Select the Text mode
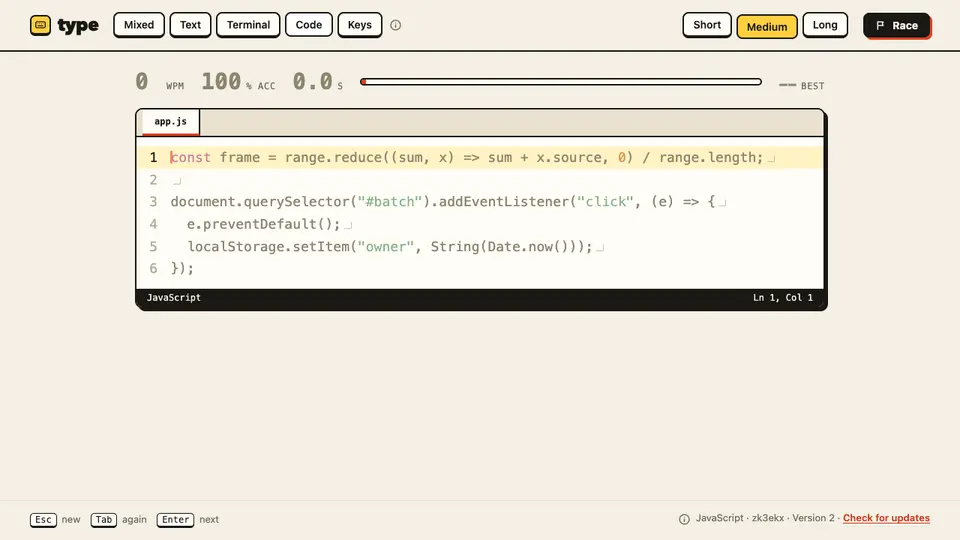The height and width of the screenshot is (540, 960). click(190, 25)
